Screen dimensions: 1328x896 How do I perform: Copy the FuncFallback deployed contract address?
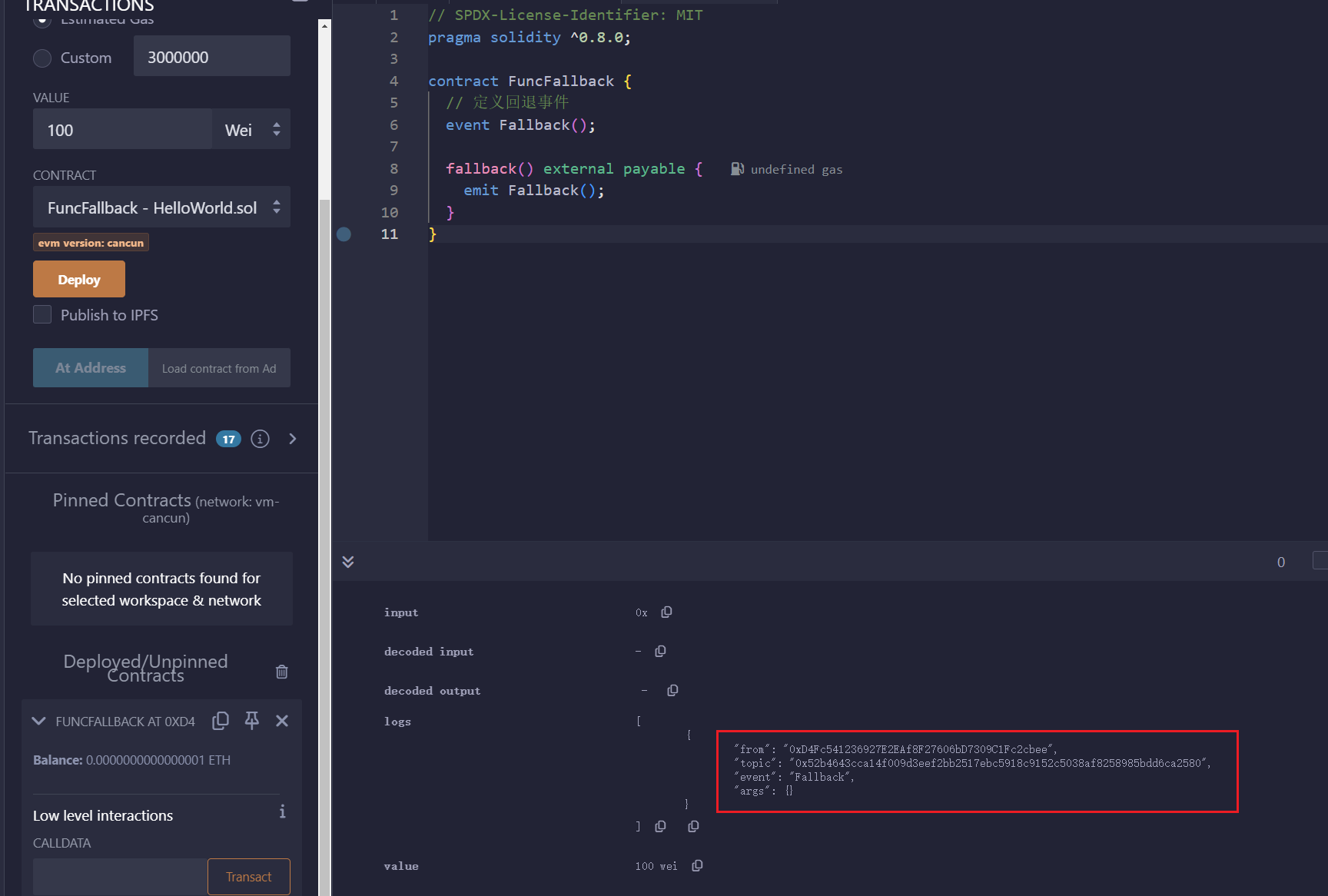pyautogui.click(x=221, y=721)
